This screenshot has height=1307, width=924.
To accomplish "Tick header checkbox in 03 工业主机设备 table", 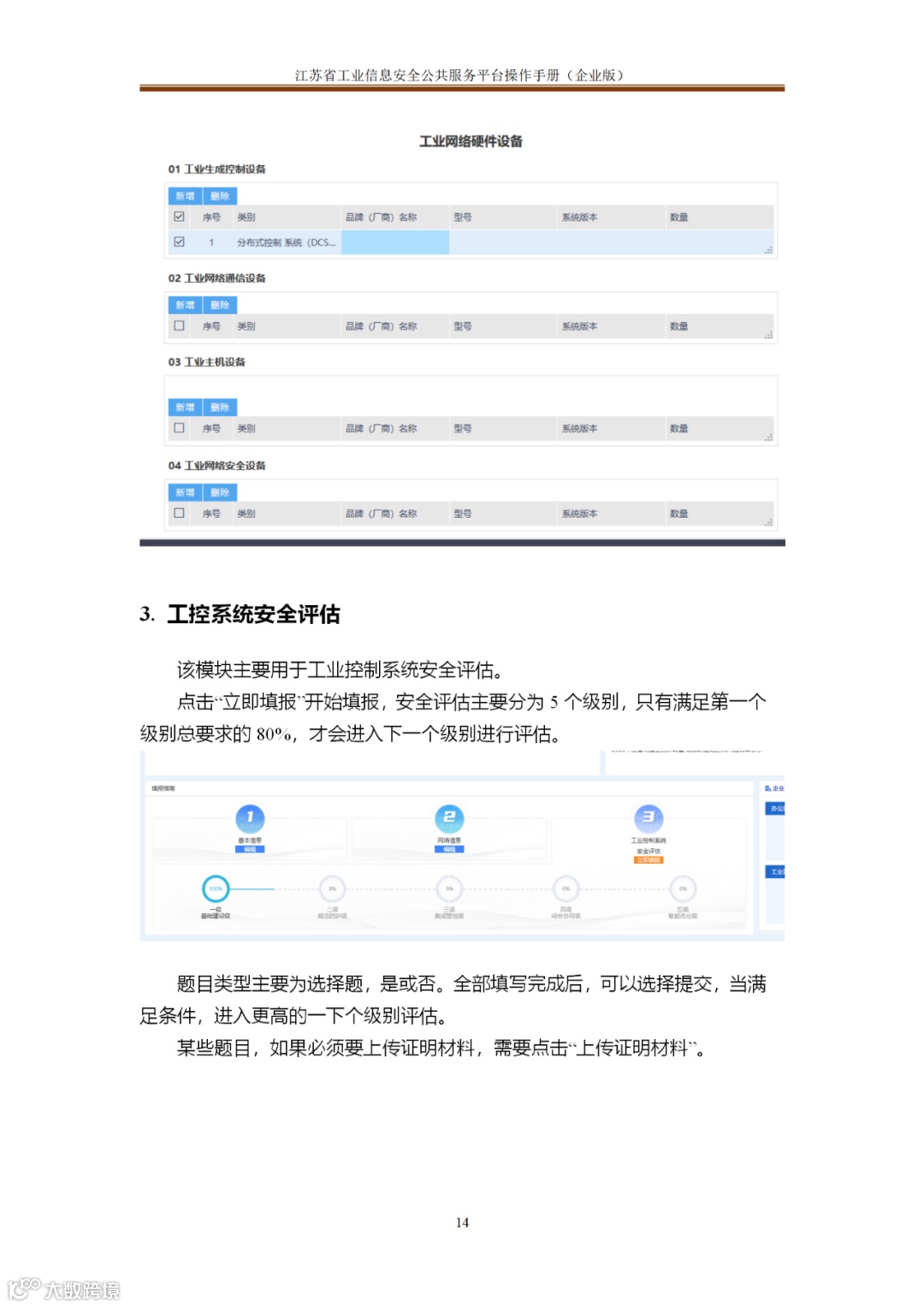I will 179,427.
